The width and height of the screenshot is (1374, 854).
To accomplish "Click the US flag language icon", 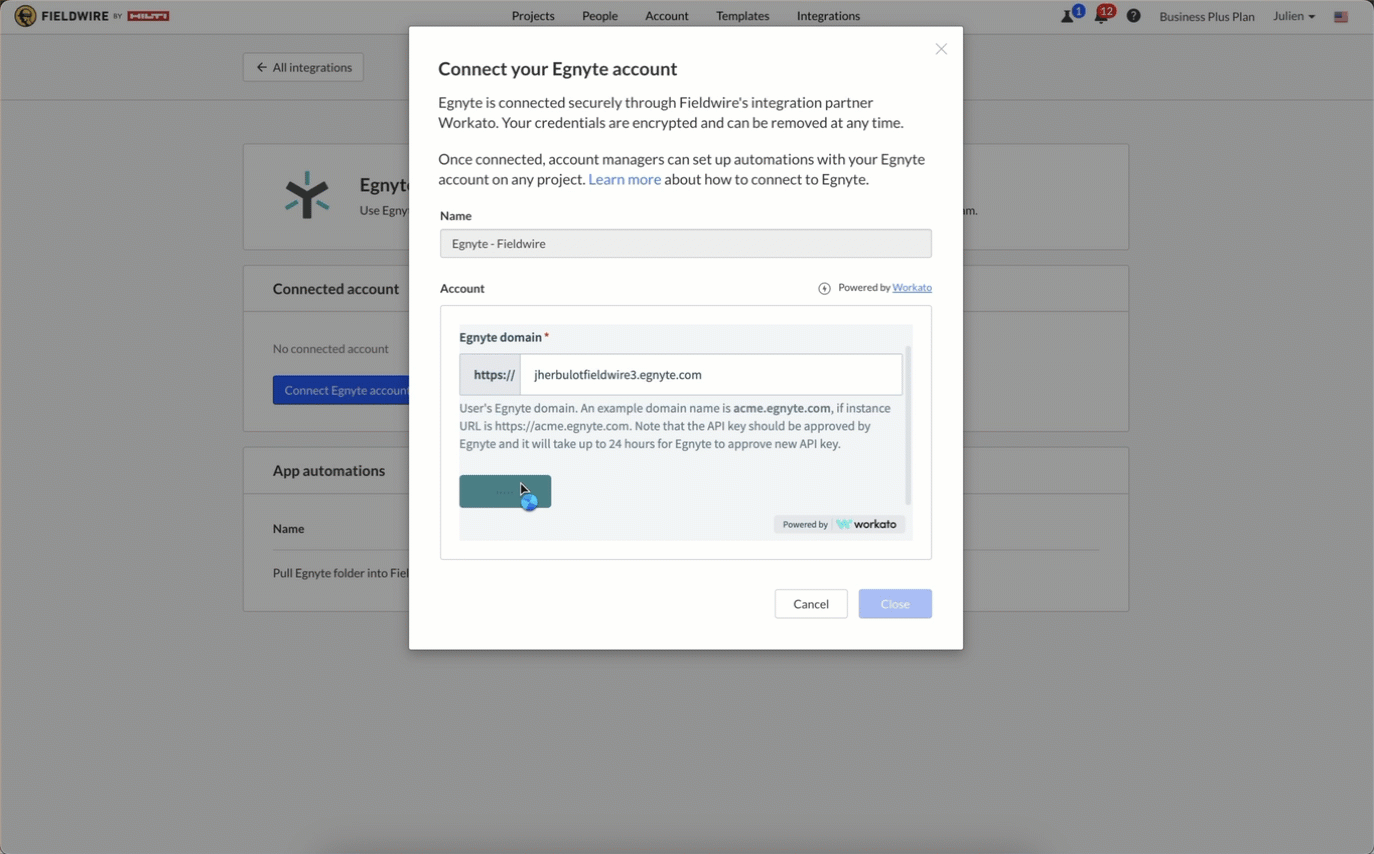I will click(1341, 17).
